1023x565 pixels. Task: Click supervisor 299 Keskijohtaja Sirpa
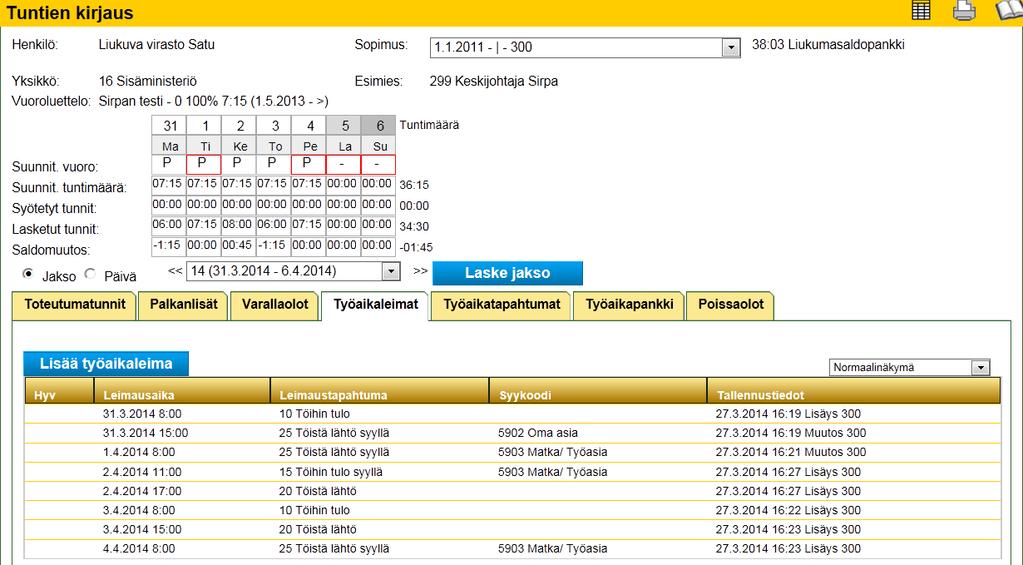[494, 82]
